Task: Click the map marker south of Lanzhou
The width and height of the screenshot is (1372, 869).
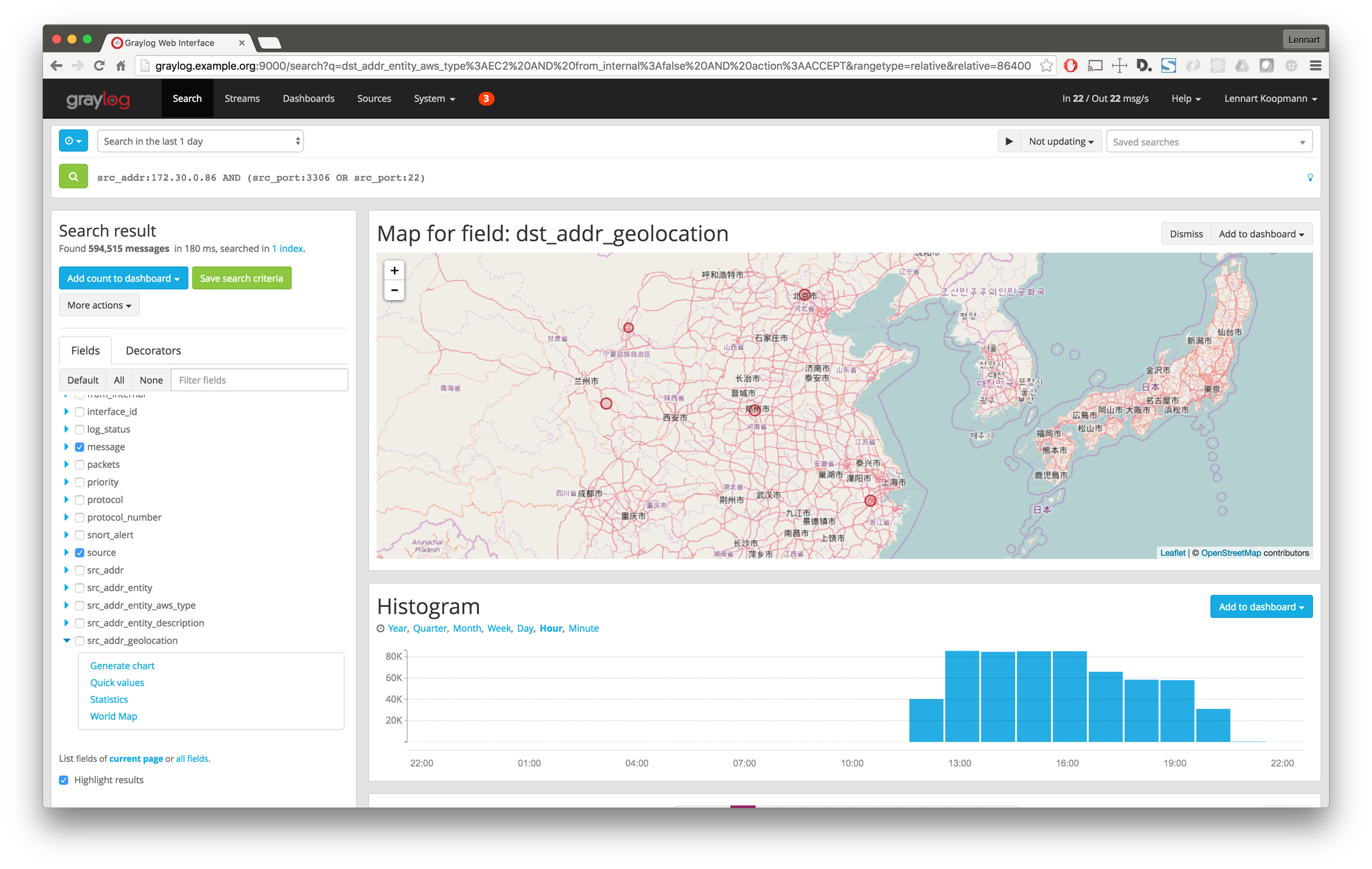Action: [x=606, y=403]
